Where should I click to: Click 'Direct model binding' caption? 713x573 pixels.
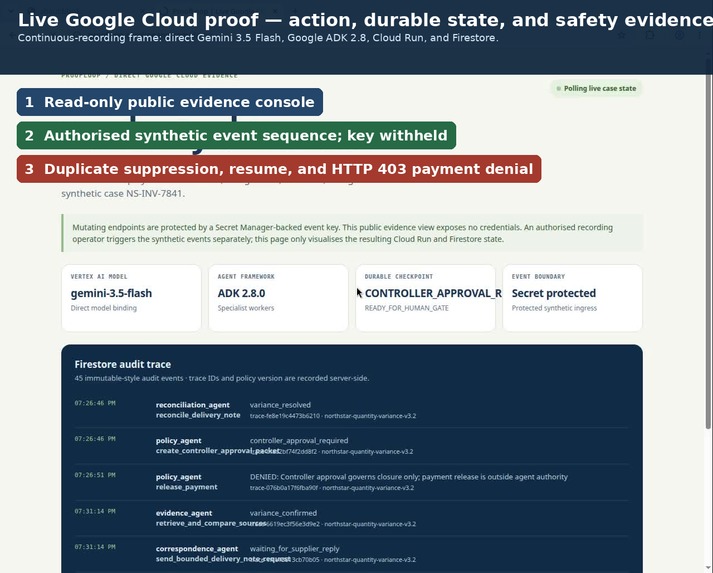coord(104,308)
